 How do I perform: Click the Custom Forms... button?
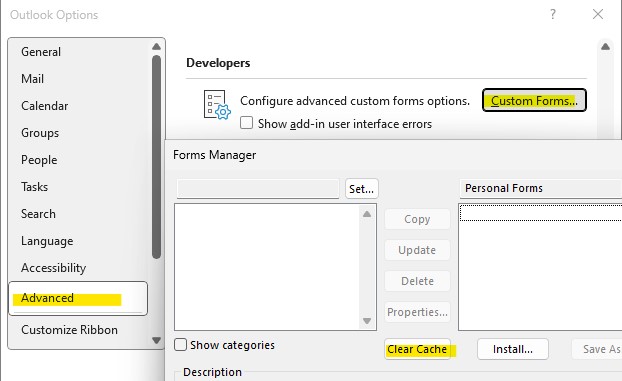tap(534, 100)
